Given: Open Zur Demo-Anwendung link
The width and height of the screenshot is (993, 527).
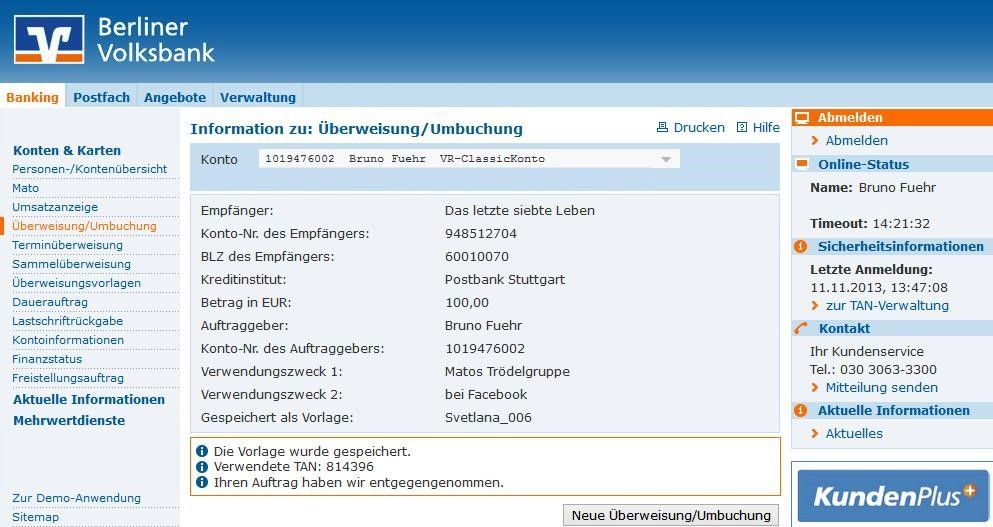Looking at the screenshot, I should 76,498.
